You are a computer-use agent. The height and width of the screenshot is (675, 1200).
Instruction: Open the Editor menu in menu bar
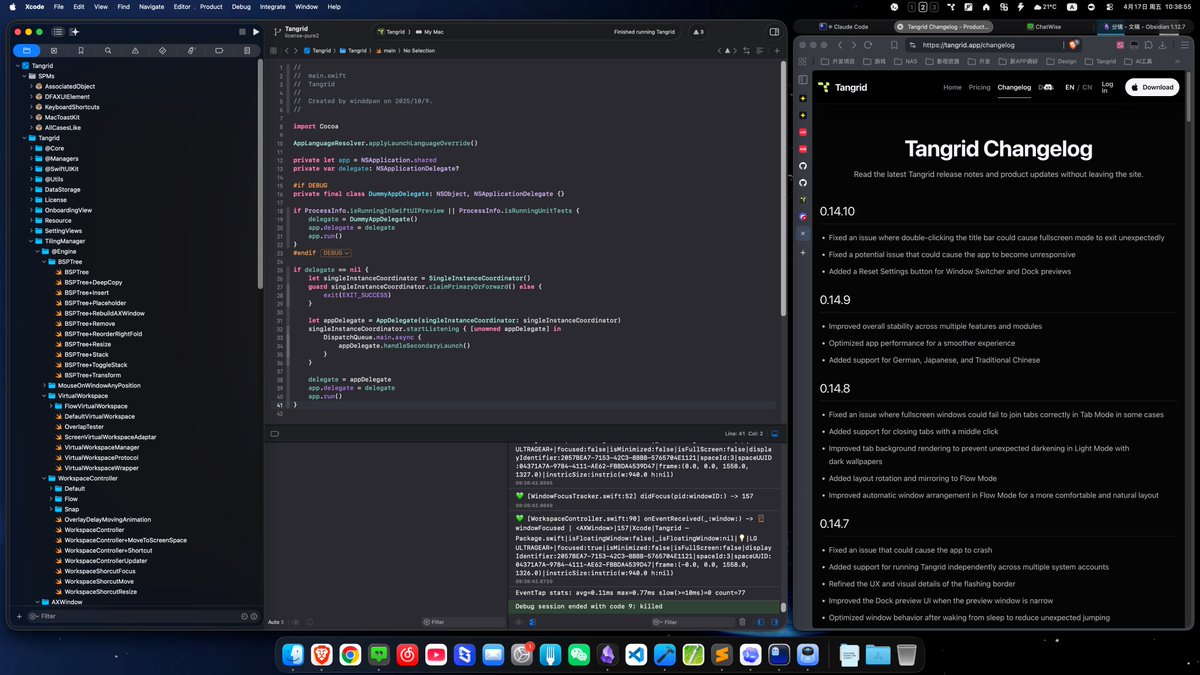pyautogui.click(x=180, y=6)
